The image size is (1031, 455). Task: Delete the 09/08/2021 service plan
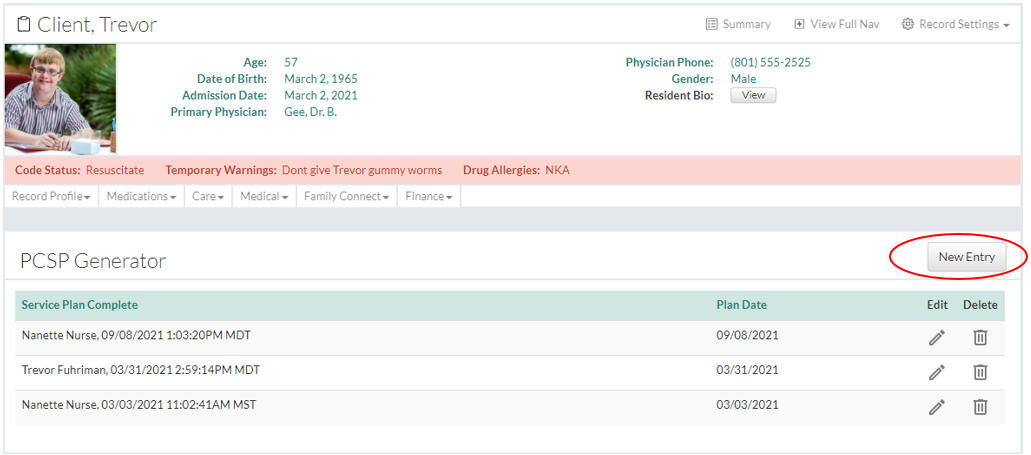(980, 338)
